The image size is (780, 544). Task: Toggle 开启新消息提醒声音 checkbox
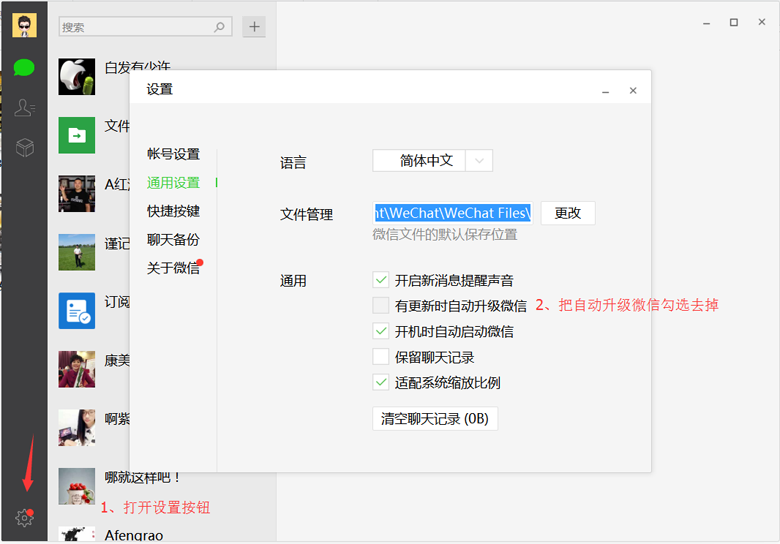point(381,280)
